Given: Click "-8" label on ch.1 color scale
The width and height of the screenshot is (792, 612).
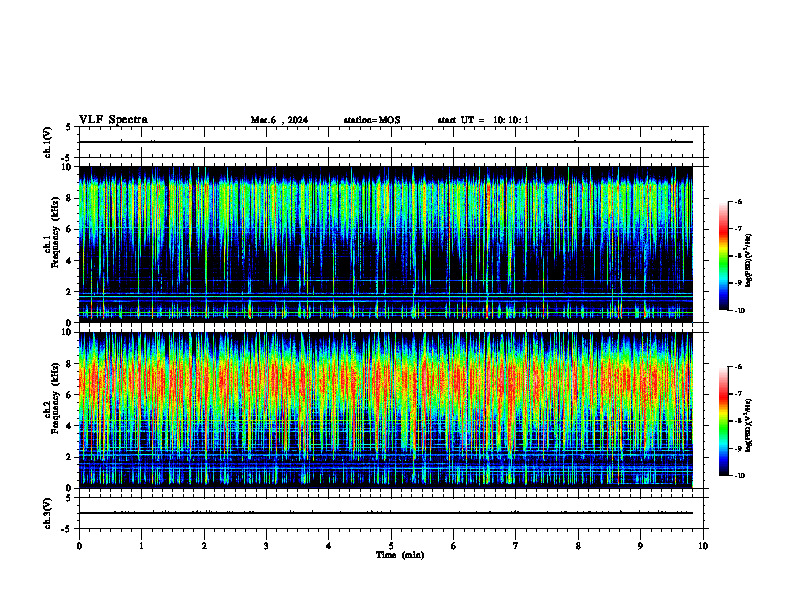Looking at the screenshot, I should pos(739,256).
